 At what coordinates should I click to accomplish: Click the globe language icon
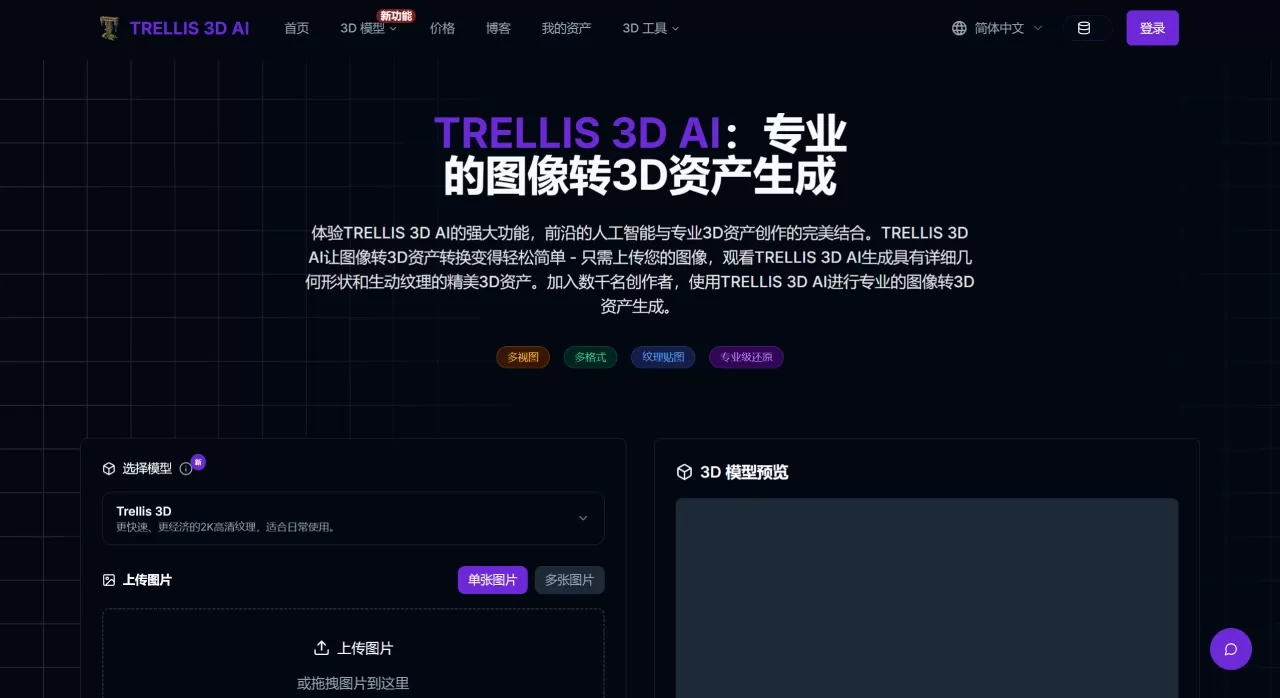point(959,28)
